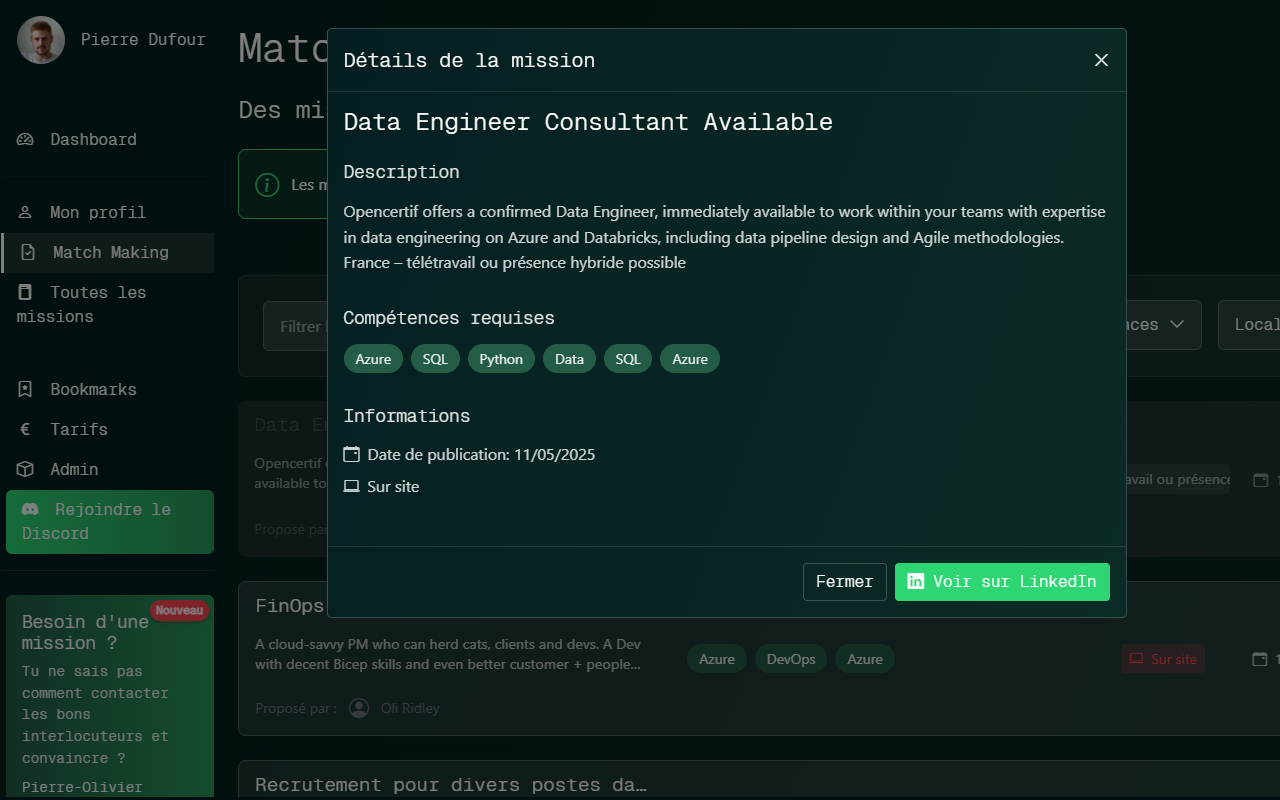
Task: Click Oli Ridley user avatar icon
Action: 359,708
